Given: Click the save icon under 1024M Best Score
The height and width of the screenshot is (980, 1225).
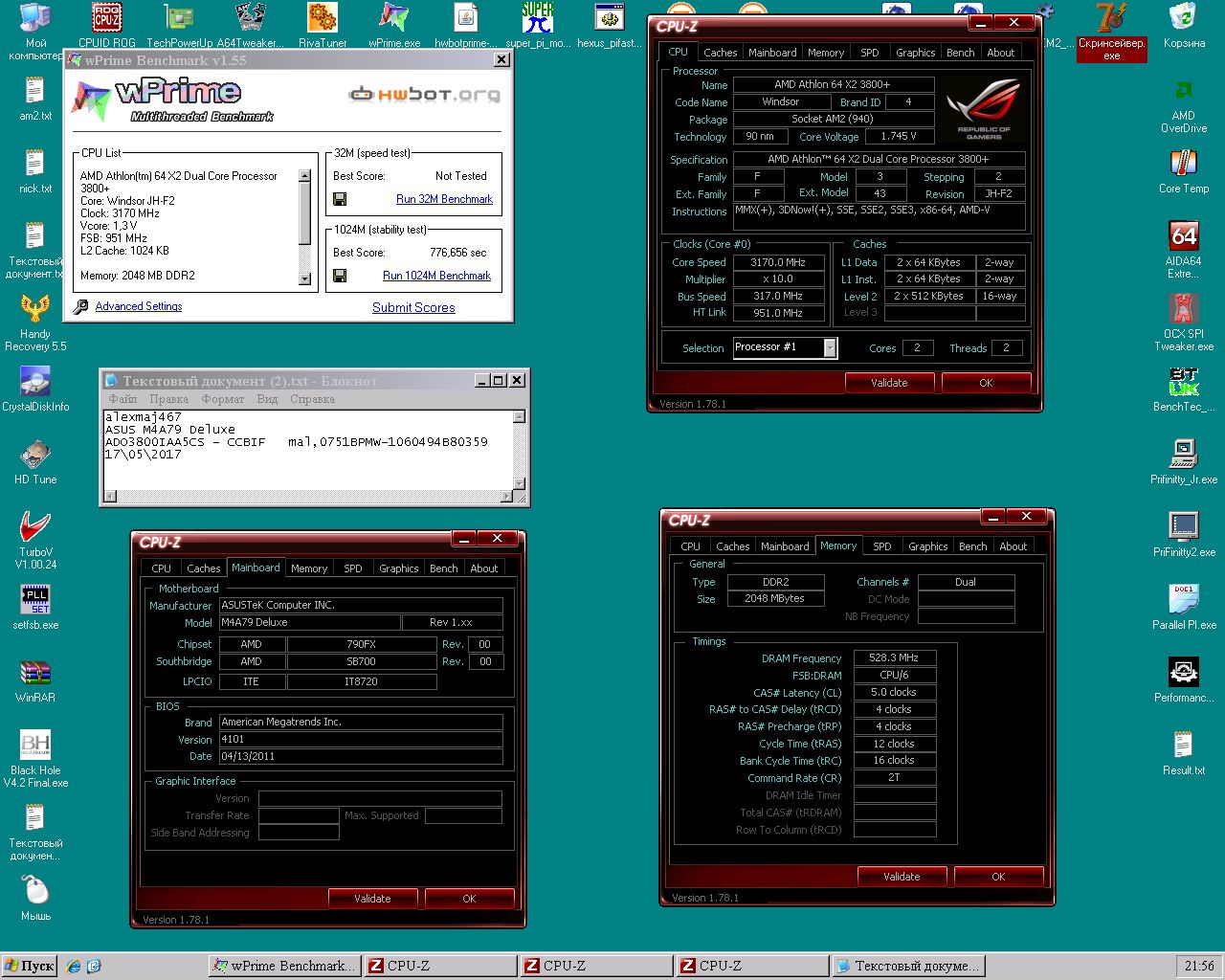Looking at the screenshot, I should pyautogui.click(x=340, y=276).
